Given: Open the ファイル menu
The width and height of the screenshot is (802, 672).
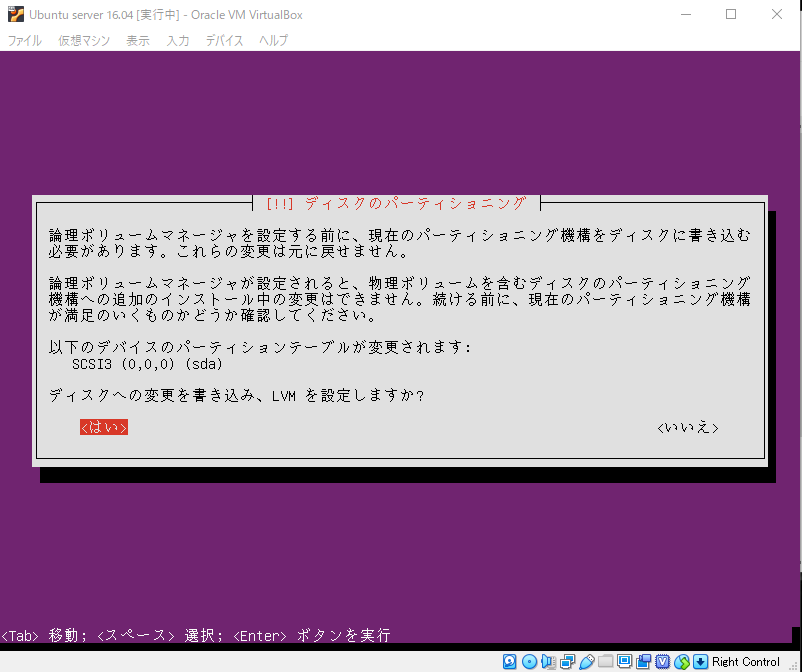Looking at the screenshot, I should coord(24,40).
